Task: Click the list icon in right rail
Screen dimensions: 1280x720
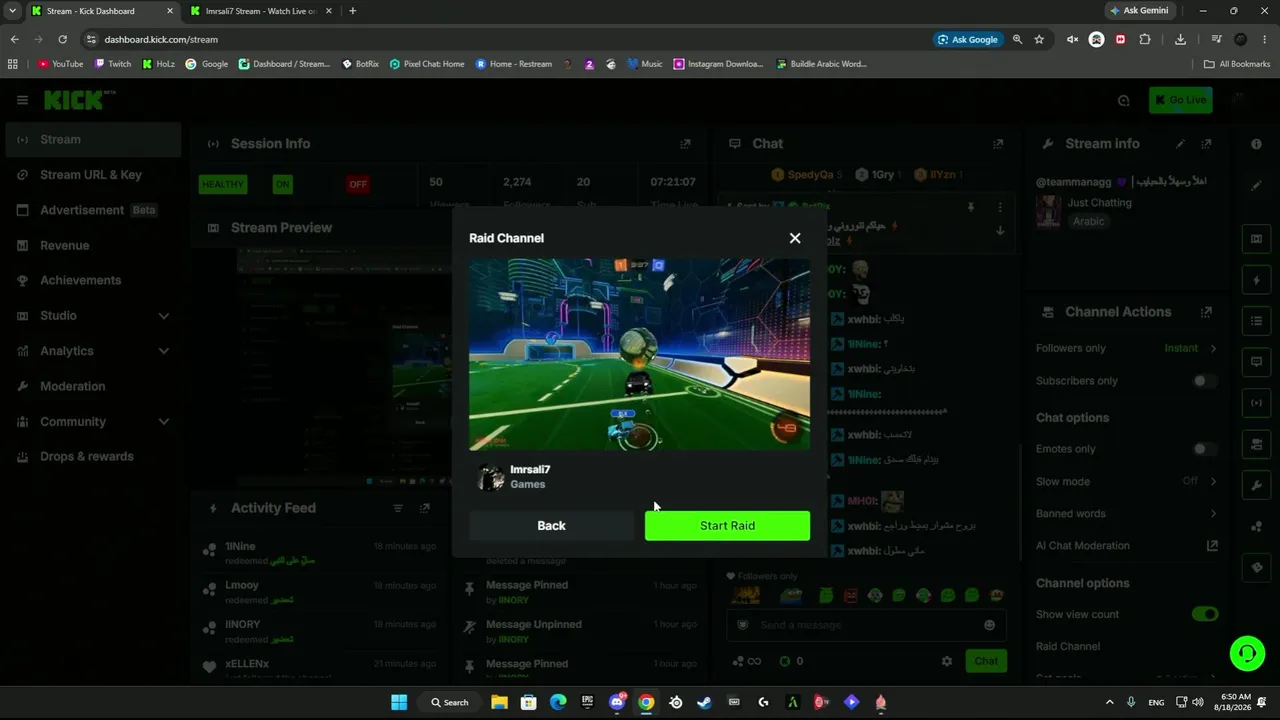Action: click(x=1257, y=321)
